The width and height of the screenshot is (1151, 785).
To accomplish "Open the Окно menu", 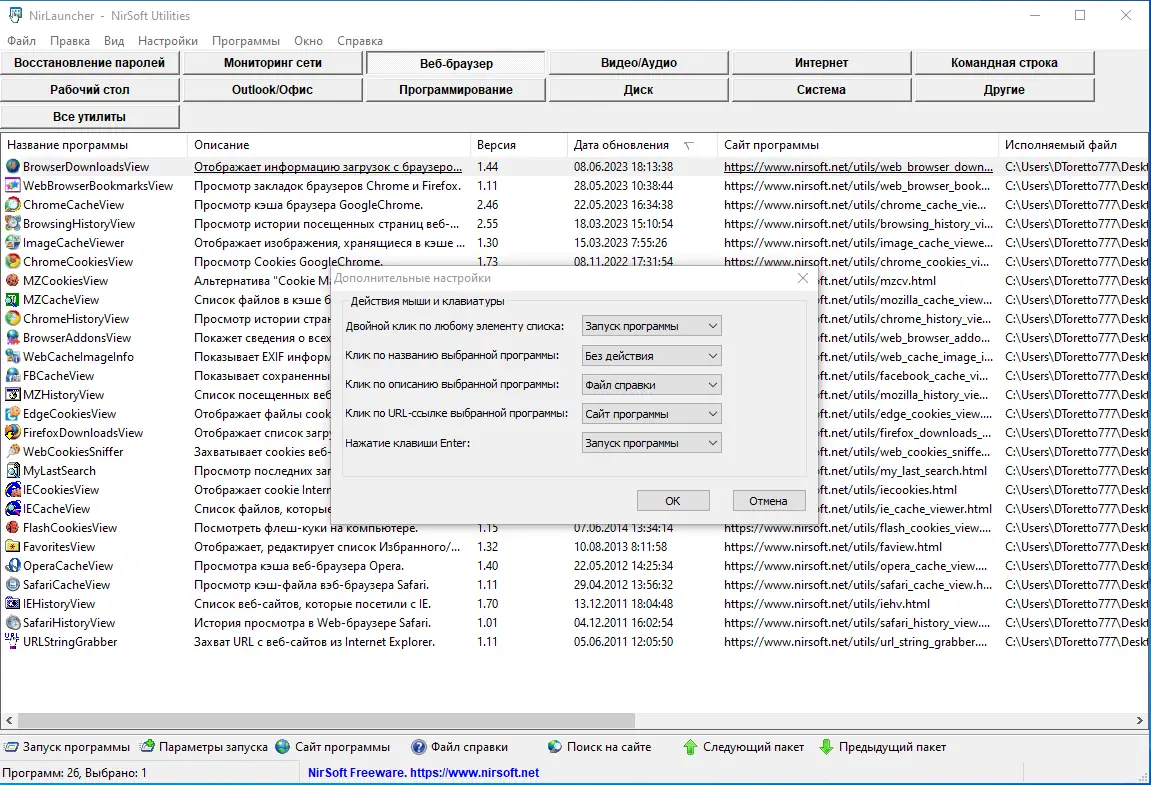I will [x=308, y=41].
